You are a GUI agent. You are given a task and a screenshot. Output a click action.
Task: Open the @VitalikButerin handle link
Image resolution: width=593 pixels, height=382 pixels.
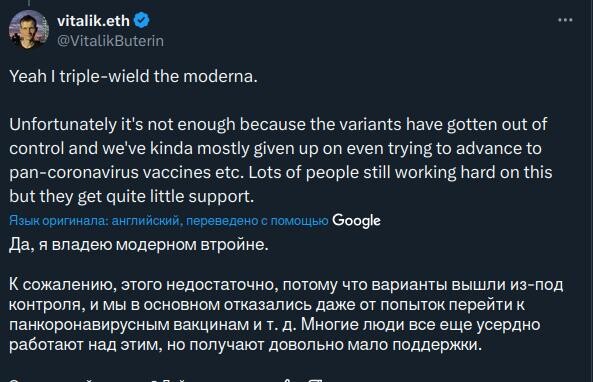(x=110, y=41)
